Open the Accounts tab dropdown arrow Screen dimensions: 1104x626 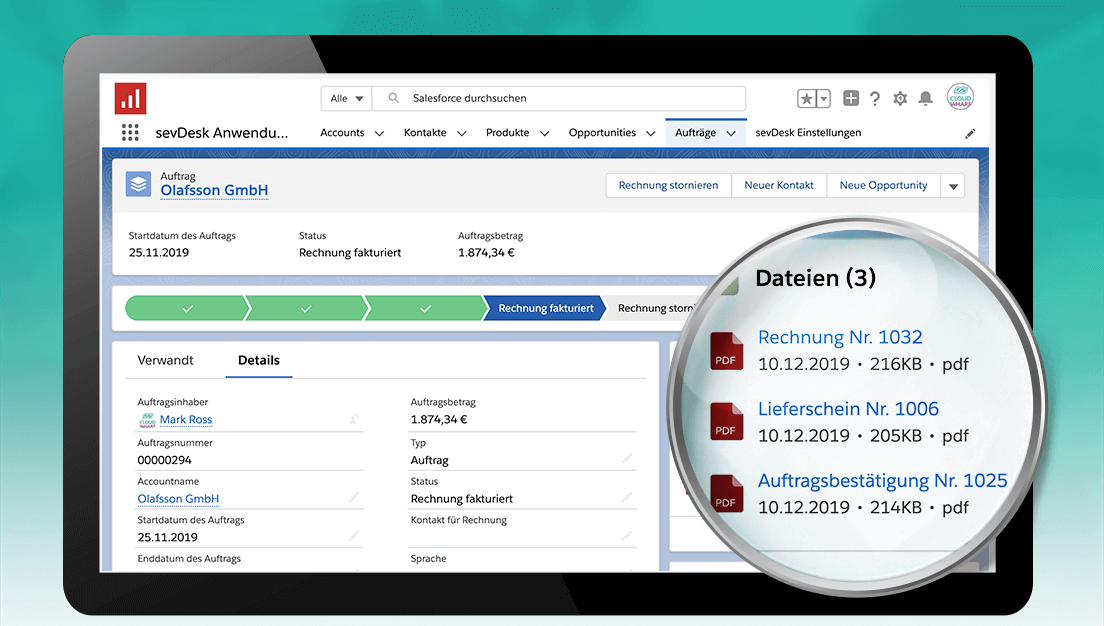(378, 132)
